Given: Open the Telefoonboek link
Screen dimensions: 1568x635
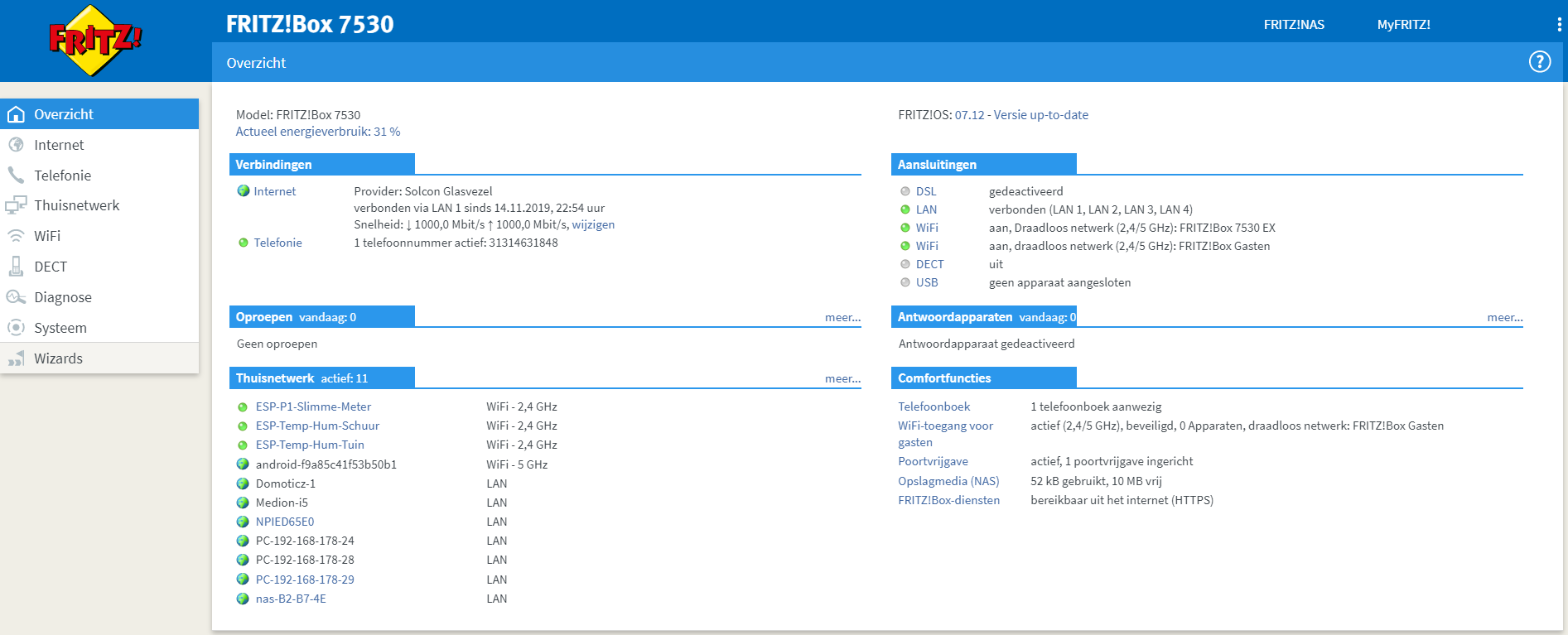Looking at the screenshot, I should [934, 406].
